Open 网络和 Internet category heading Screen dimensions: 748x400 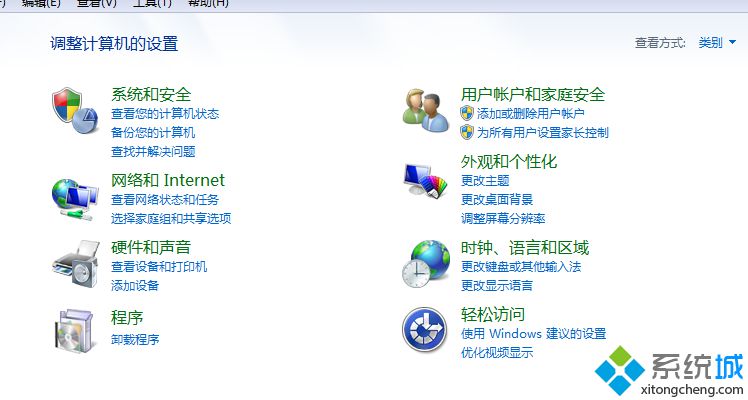coord(167,180)
